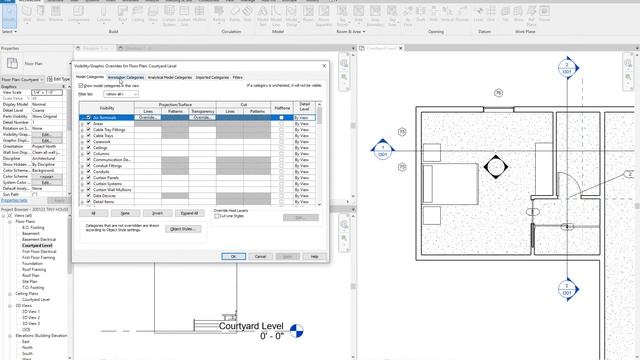Pick the Level datum tool

coord(478,14)
